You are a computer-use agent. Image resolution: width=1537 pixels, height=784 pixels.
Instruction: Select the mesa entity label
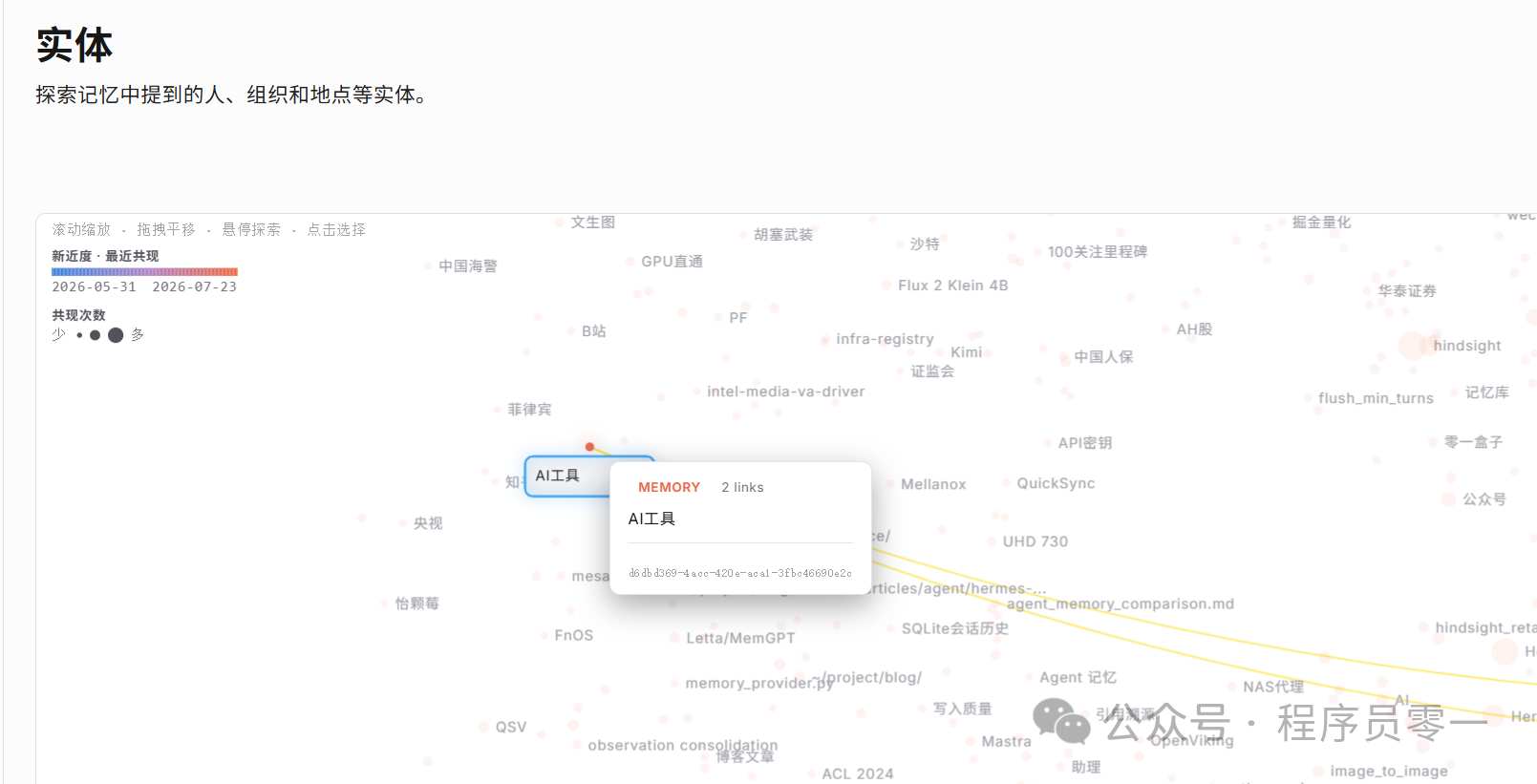tap(590, 576)
